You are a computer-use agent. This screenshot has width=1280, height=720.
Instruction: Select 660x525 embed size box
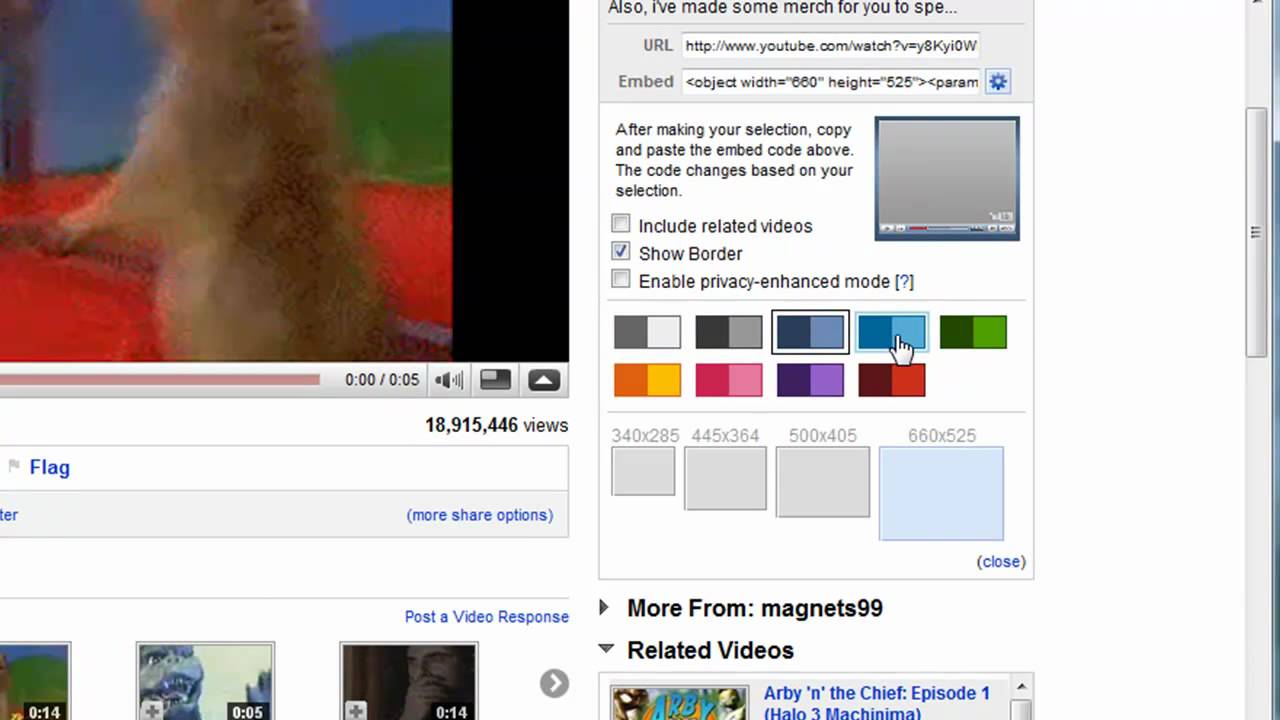coord(941,493)
